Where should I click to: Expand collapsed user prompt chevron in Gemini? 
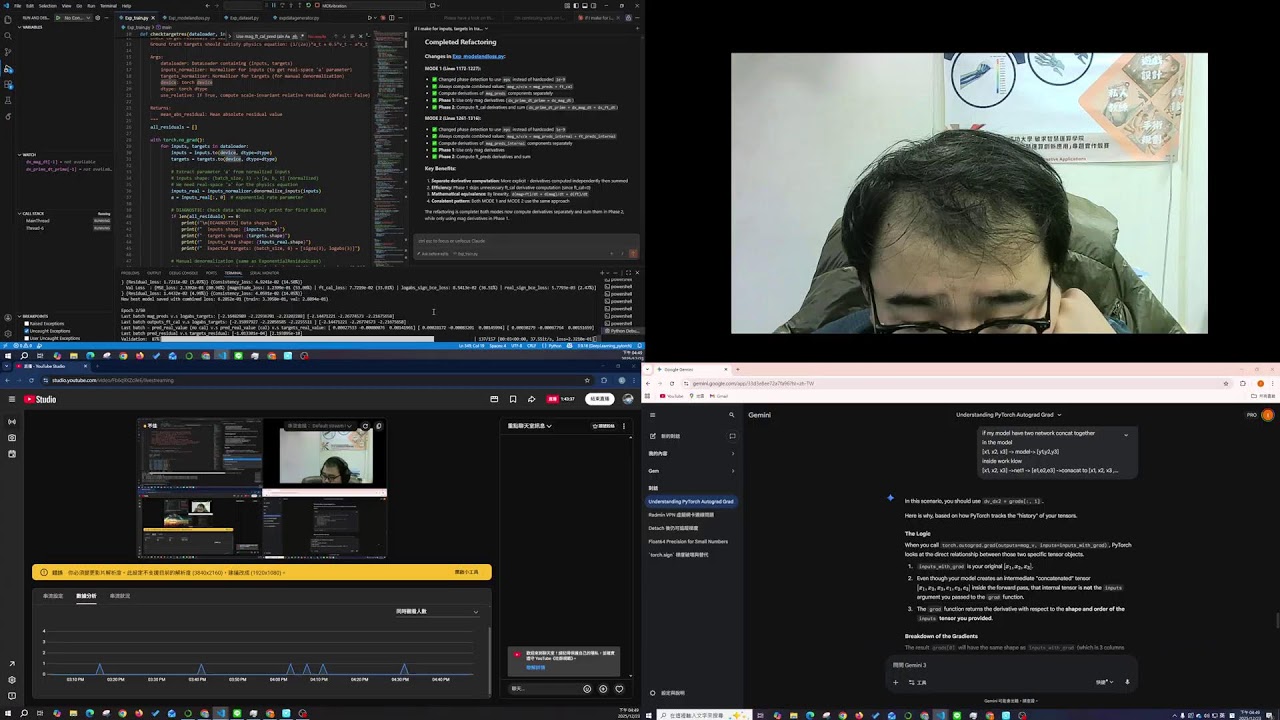click(1126, 435)
